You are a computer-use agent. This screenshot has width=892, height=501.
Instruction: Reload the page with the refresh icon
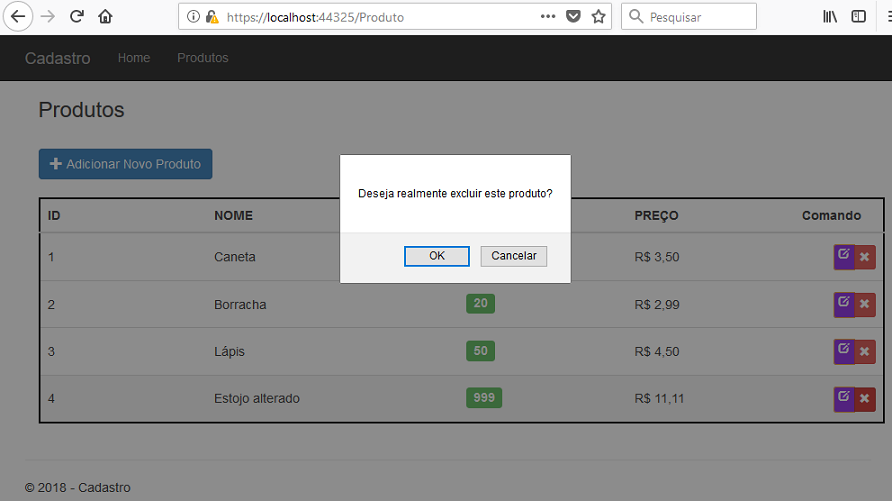point(77,16)
